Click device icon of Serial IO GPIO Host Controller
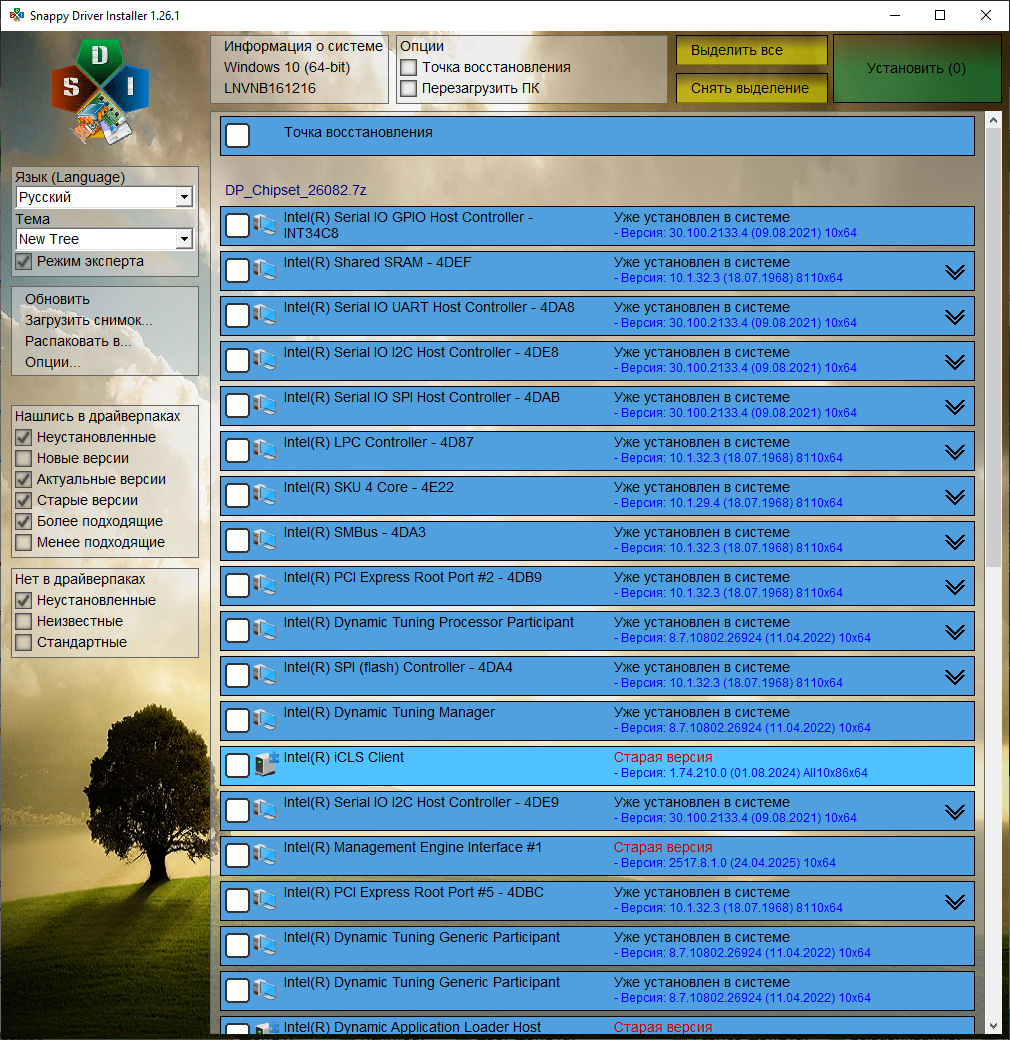This screenshot has height=1040, width=1010. coord(265,225)
